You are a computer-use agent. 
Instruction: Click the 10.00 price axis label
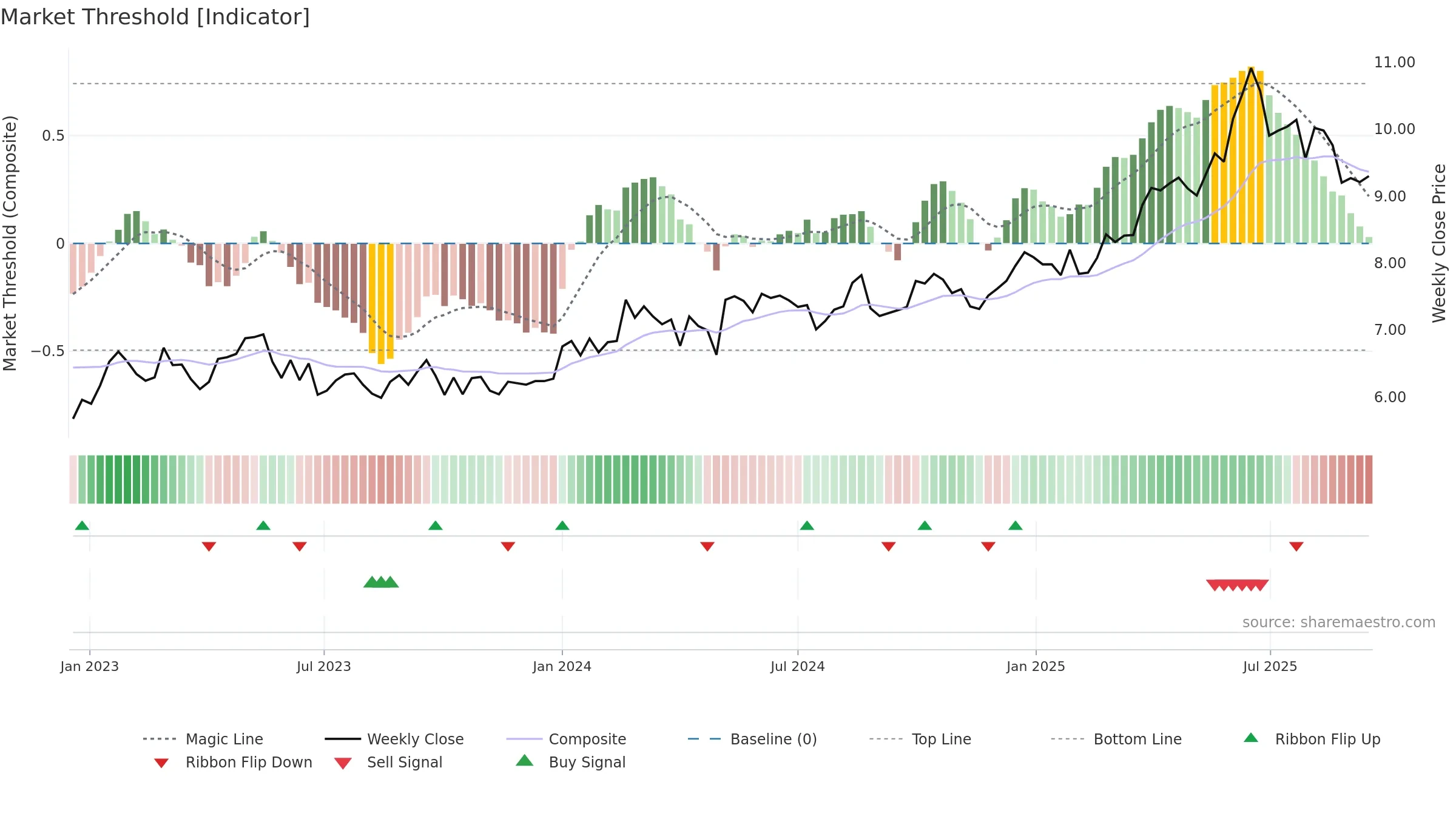pyautogui.click(x=1395, y=129)
